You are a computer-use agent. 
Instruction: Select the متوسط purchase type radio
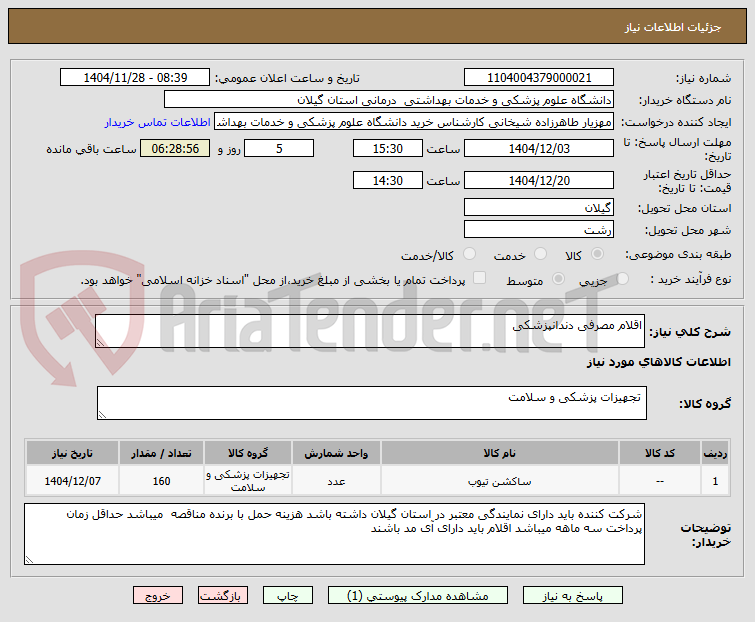558,279
